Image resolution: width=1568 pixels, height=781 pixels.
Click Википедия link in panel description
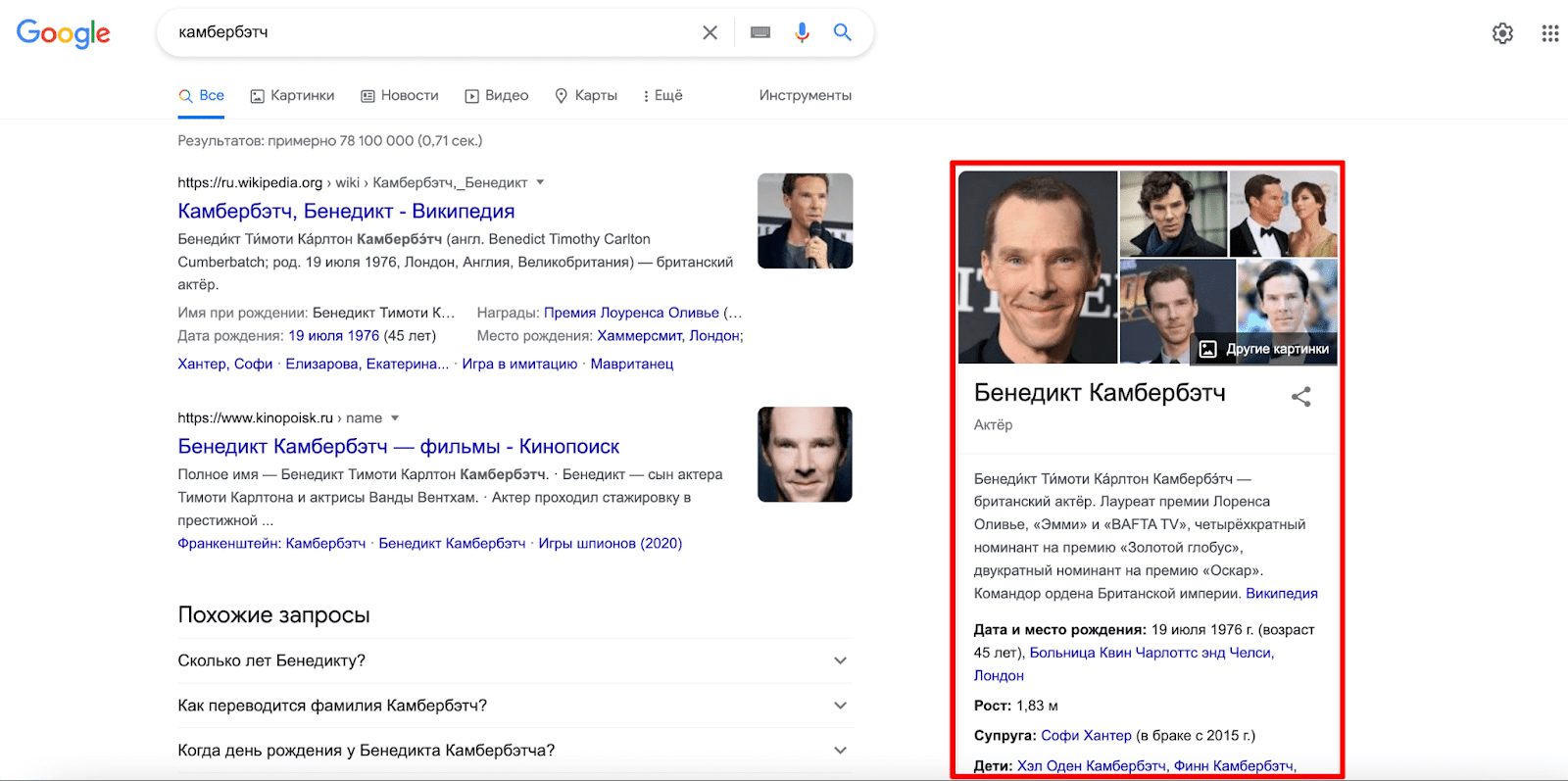(1282, 594)
